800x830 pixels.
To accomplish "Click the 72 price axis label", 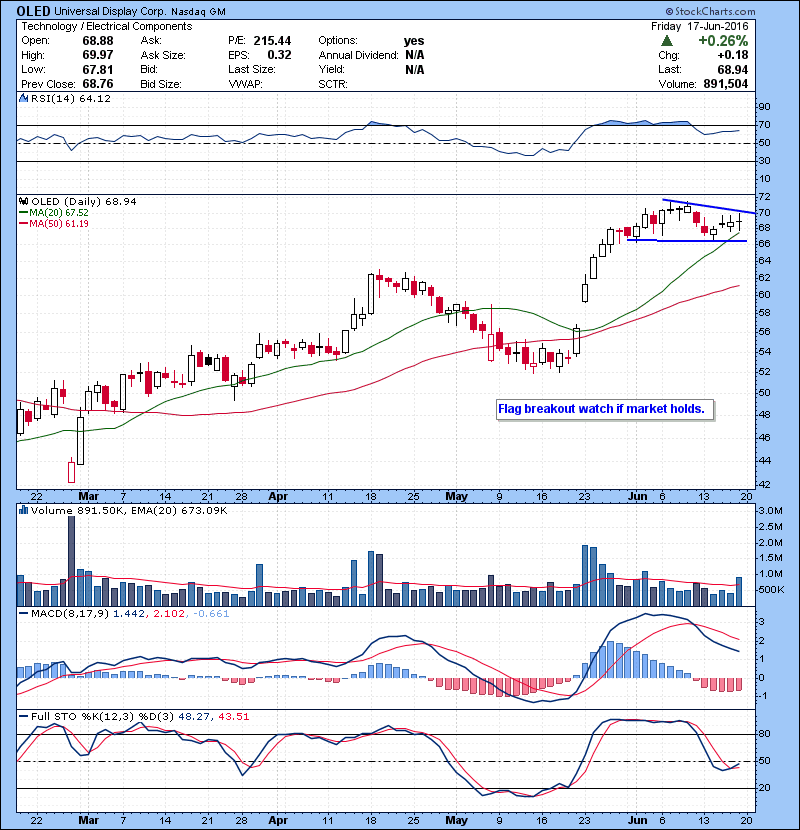I will [x=764, y=197].
